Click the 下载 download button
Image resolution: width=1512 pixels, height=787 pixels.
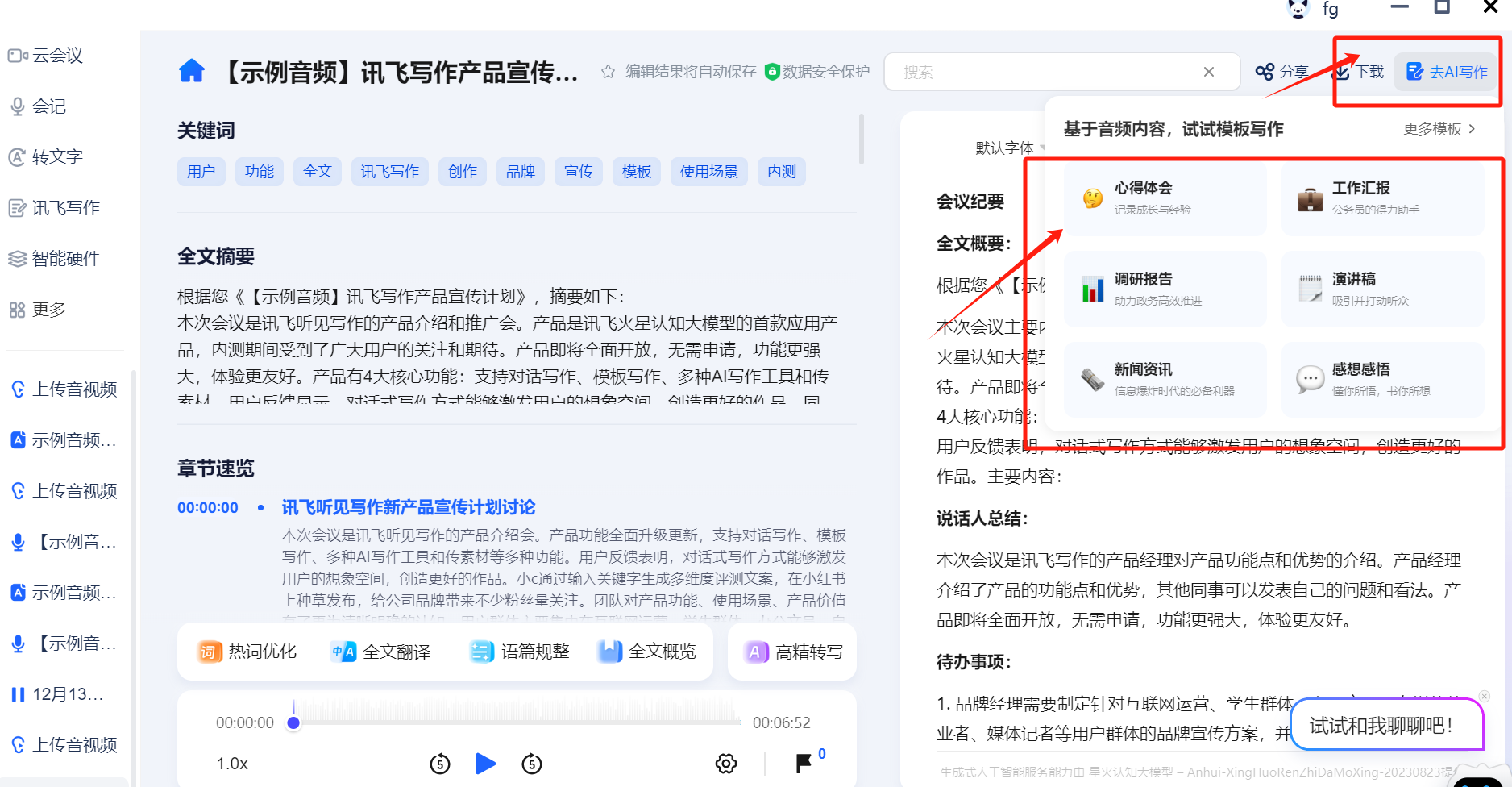(x=1360, y=72)
